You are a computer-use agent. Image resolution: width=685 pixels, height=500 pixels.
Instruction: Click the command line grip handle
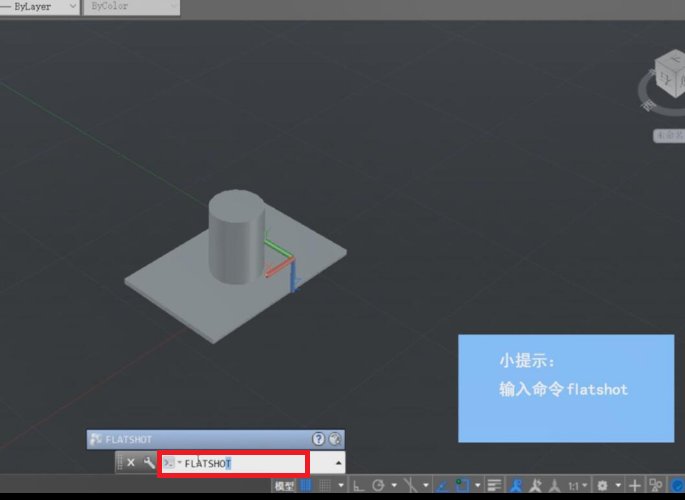click(x=120, y=463)
